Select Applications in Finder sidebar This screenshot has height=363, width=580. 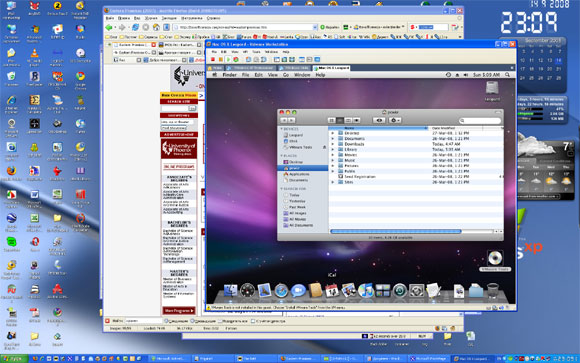299,174
